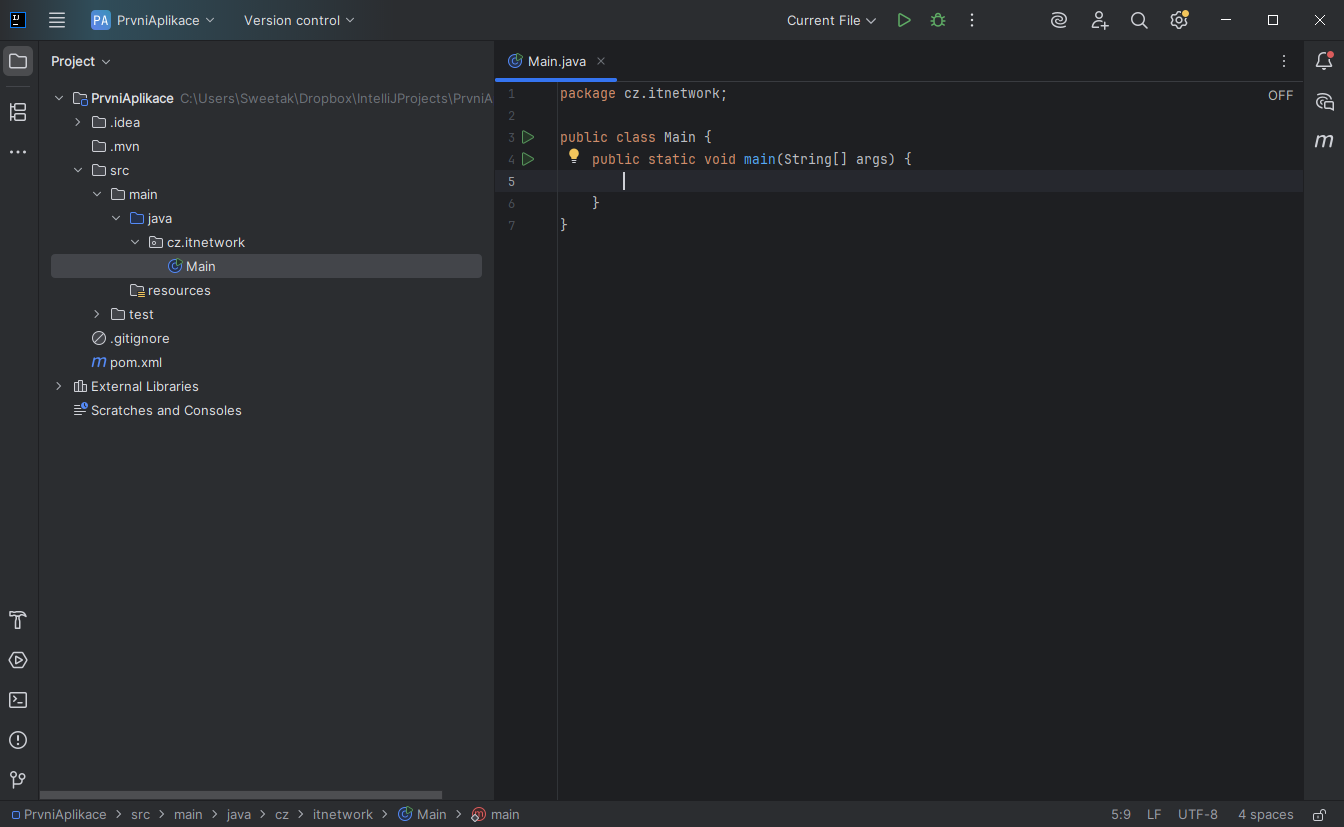Open the Build tool window hammer icon
This screenshot has width=1344, height=827.
point(18,620)
